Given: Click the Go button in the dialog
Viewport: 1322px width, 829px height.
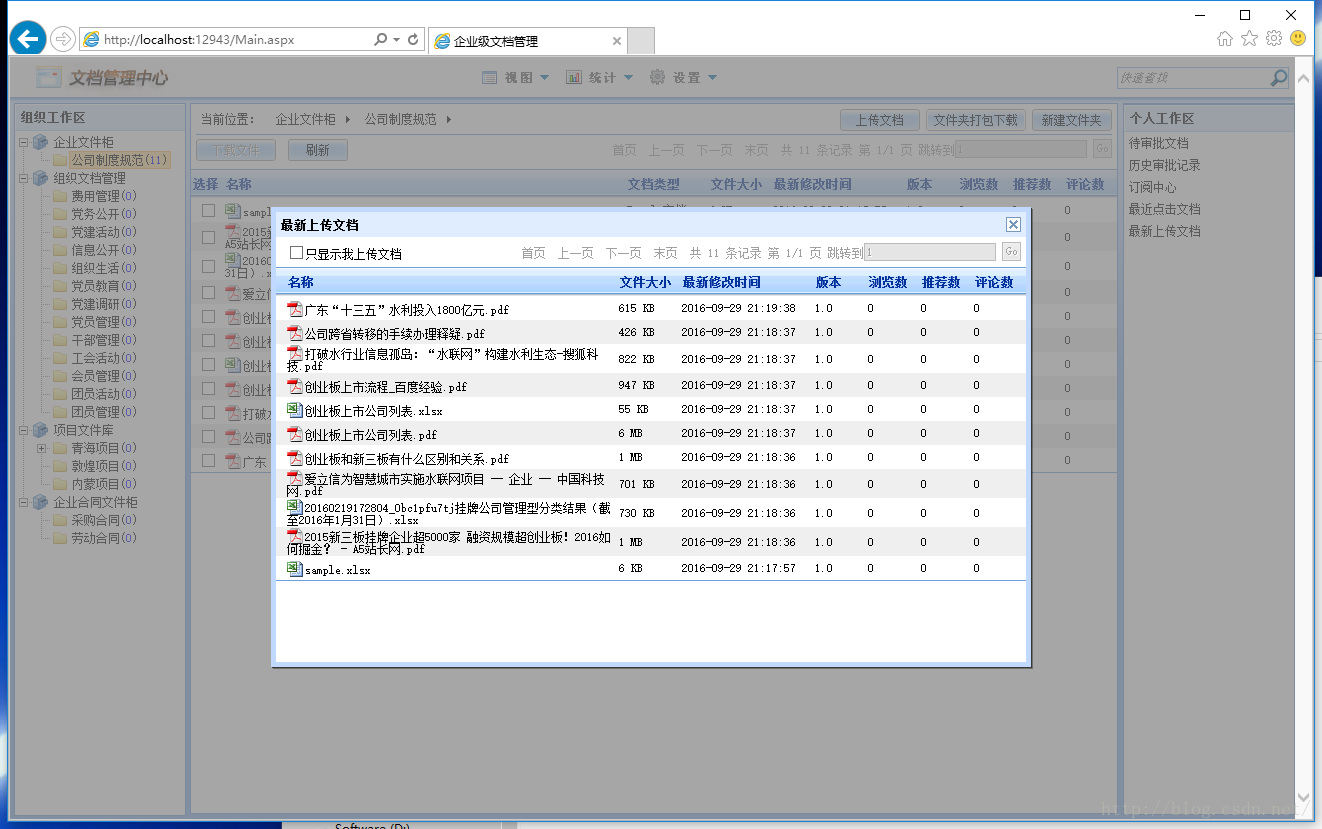Looking at the screenshot, I should click(x=1011, y=252).
